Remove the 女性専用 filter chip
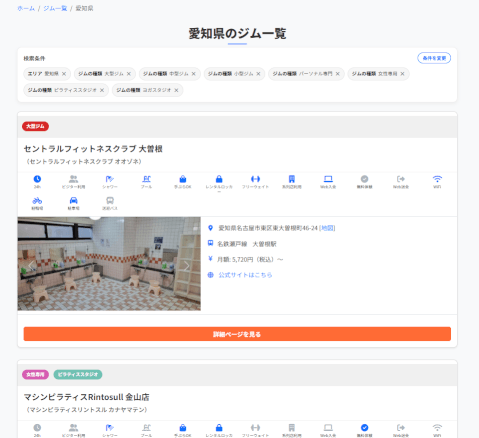Image resolution: width=479 pixels, height=438 pixels. [402, 74]
